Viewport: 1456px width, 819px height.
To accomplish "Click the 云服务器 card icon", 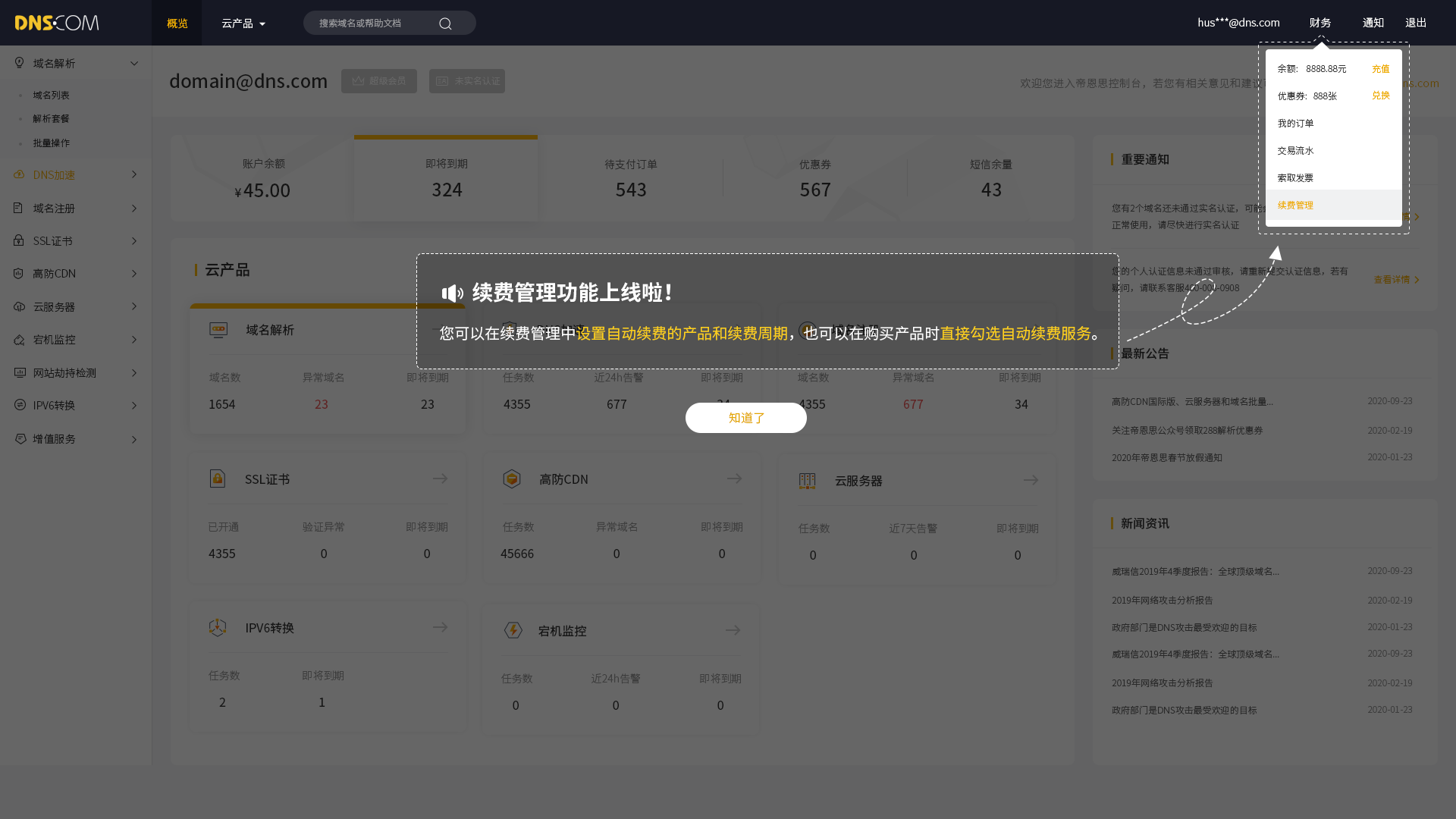I will click(x=807, y=481).
